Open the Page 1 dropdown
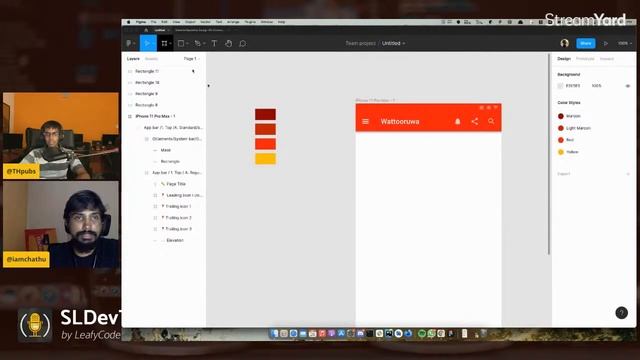This screenshot has height=360, width=640. [x=191, y=59]
